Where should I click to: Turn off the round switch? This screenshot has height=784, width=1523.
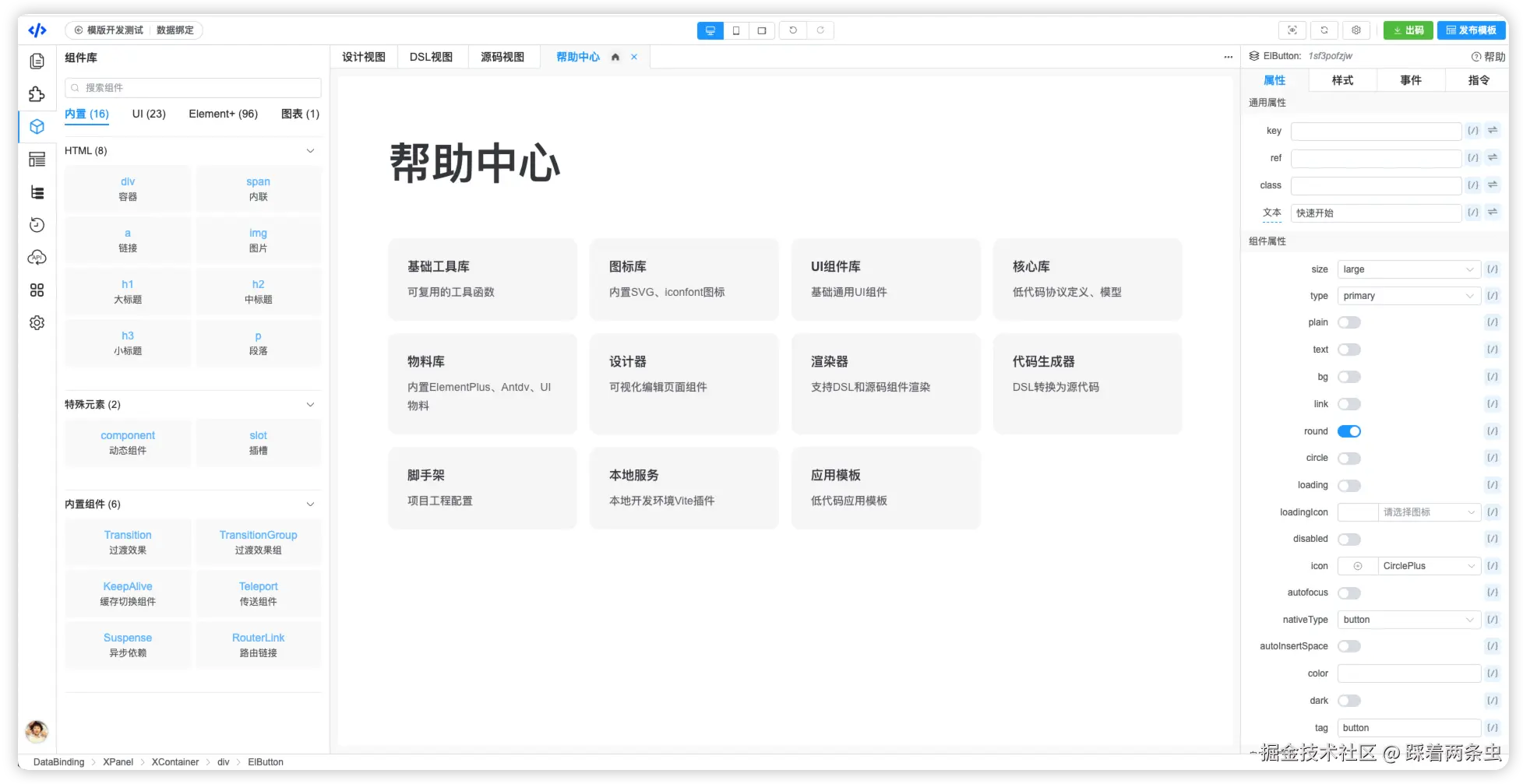pos(1349,431)
